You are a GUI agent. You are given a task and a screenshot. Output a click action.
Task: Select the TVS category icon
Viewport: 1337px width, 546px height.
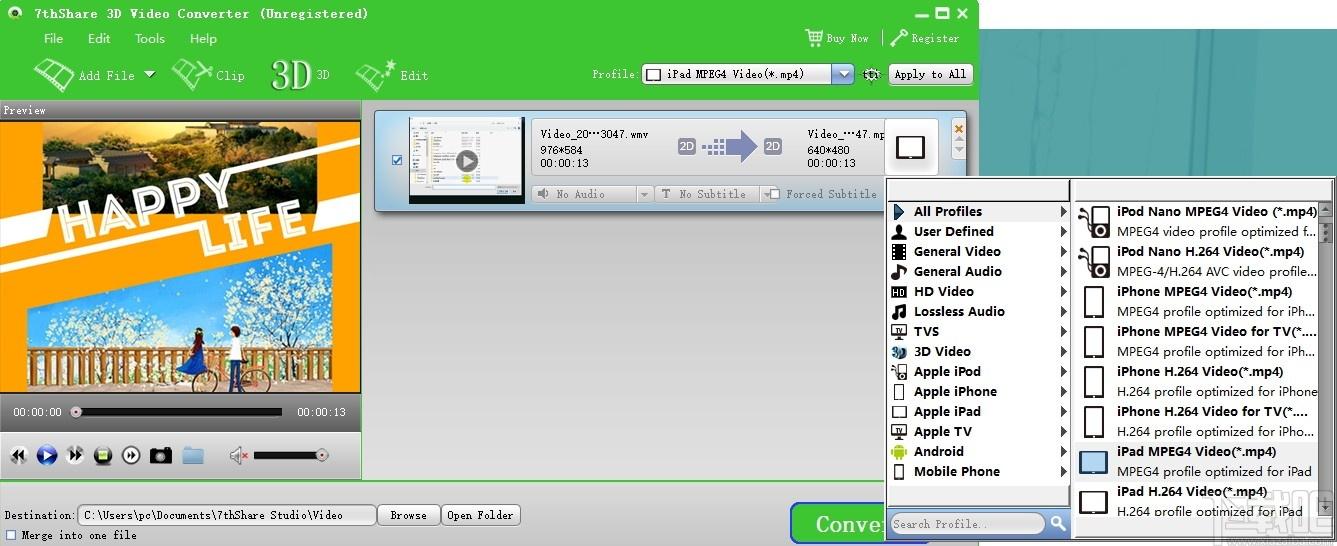click(x=898, y=331)
